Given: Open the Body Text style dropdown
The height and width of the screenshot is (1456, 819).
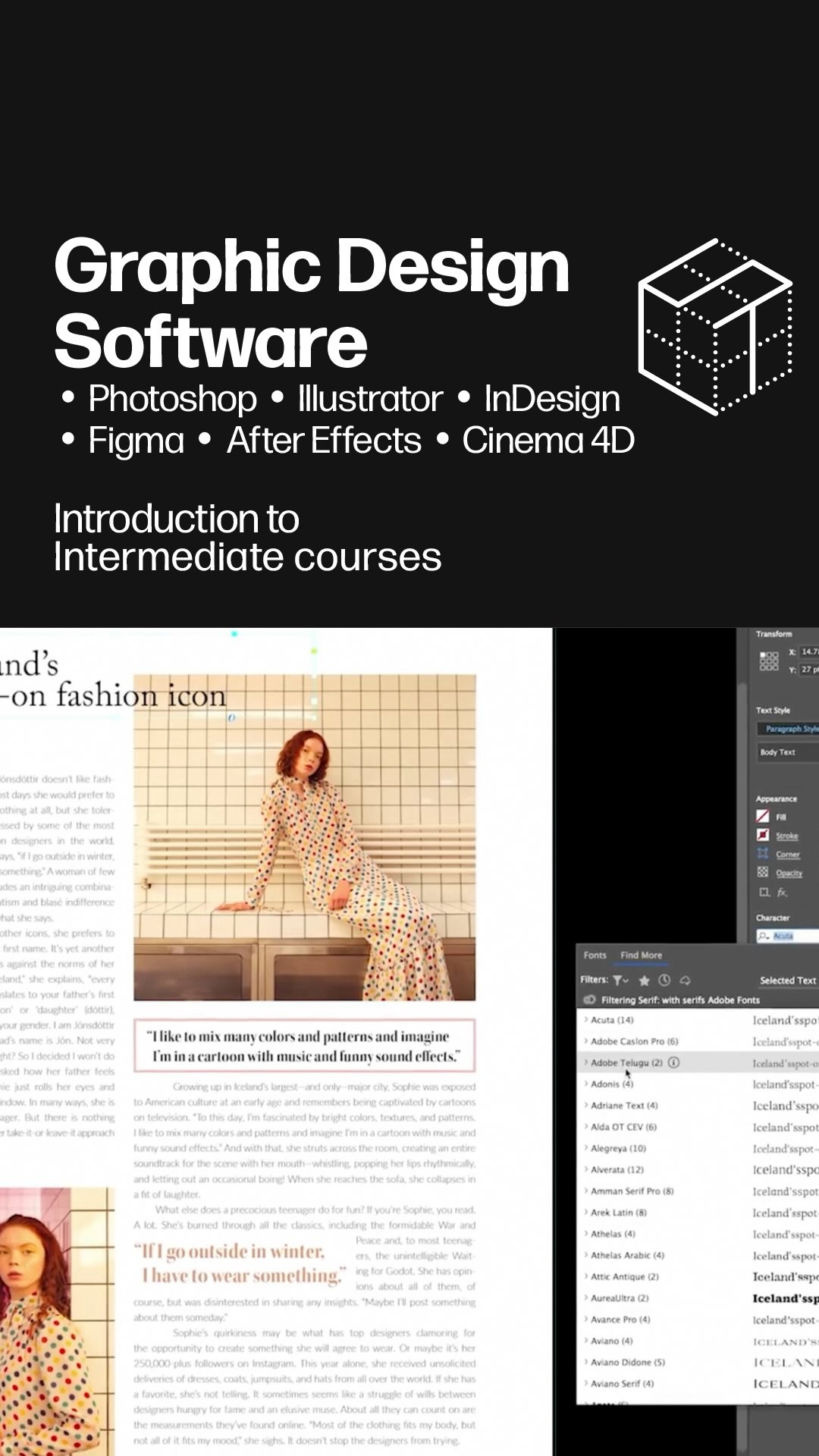Looking at the screenshot, I should [x=787, y=752].
